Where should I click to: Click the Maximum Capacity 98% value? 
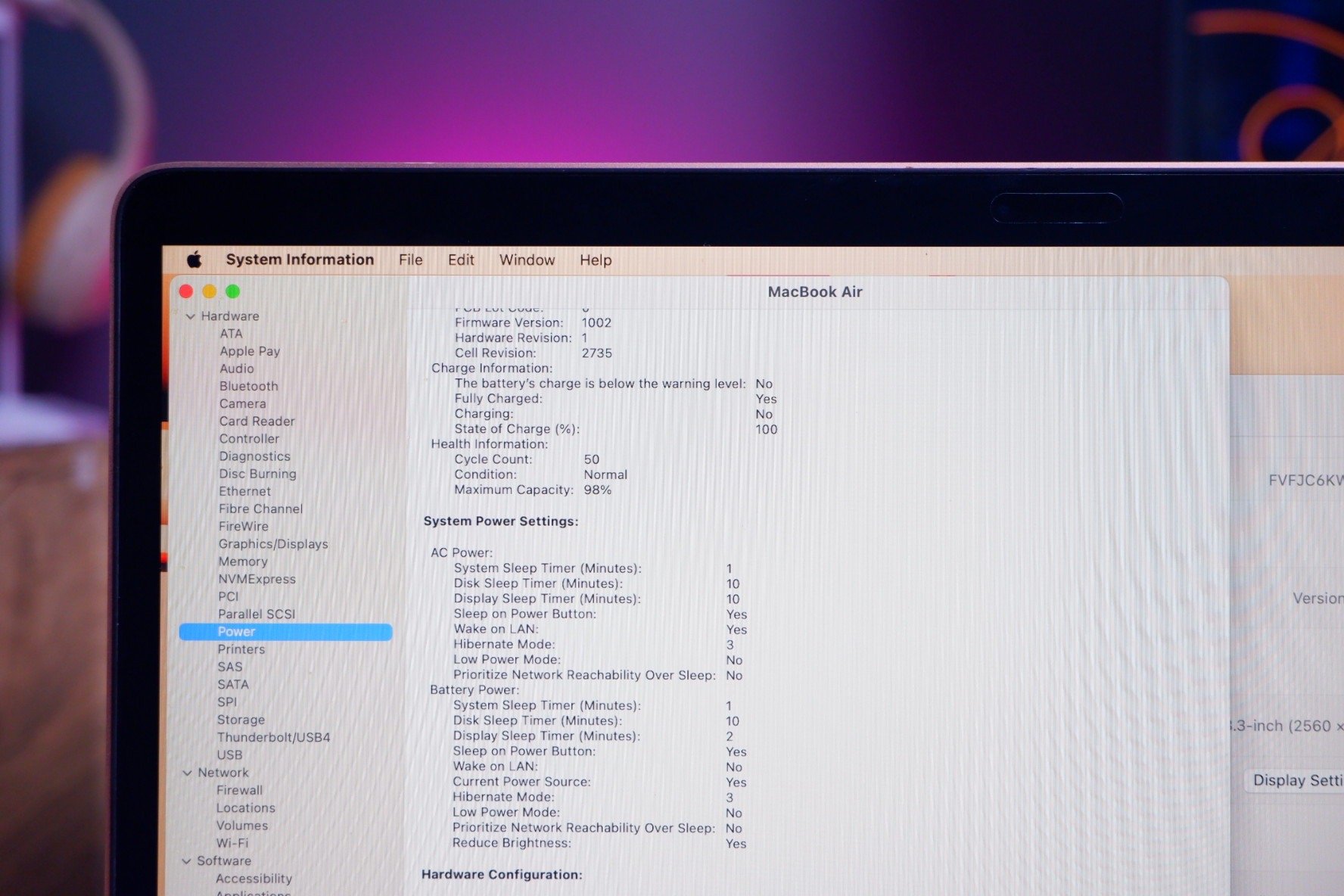(598, 490)
